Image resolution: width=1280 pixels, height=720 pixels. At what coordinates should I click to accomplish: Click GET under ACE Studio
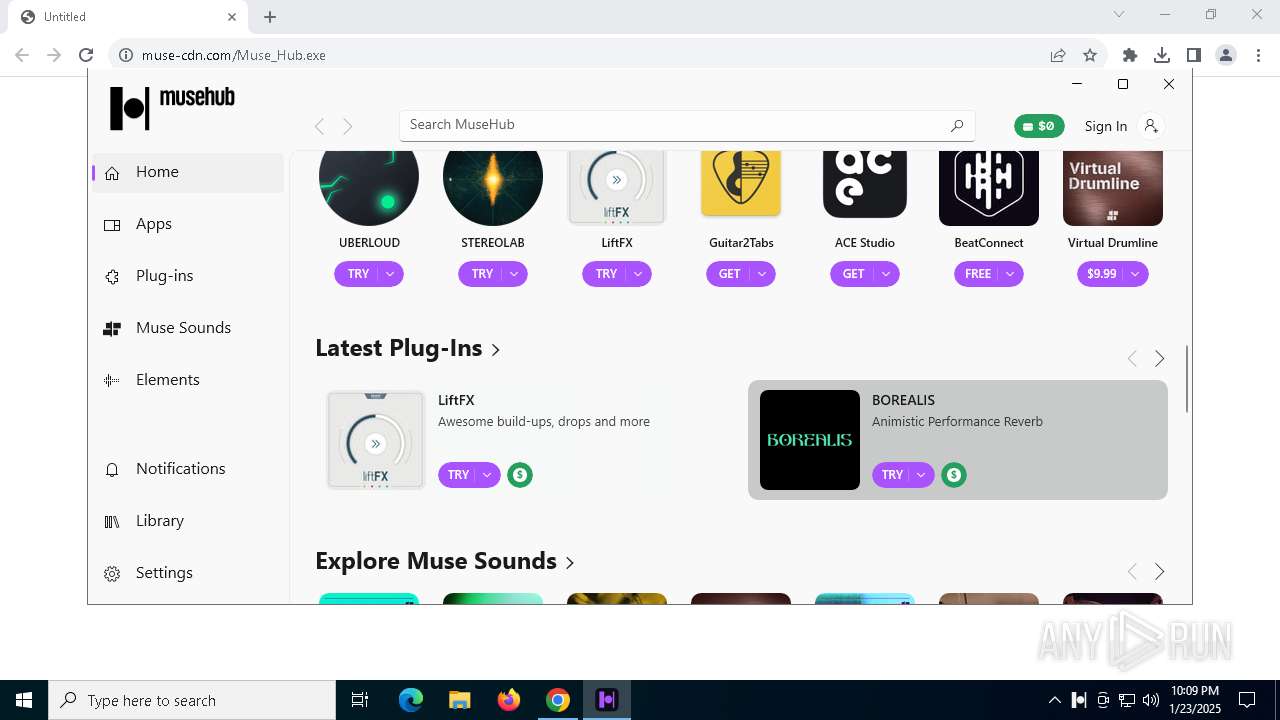[853, 274]
